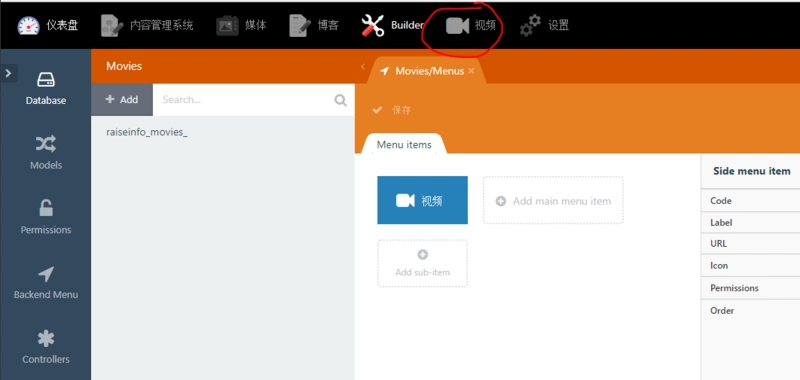The height and width of the screenshot is (380, 800).
Task: Click the search magnifier icon
Action: [x=340, y=100]
